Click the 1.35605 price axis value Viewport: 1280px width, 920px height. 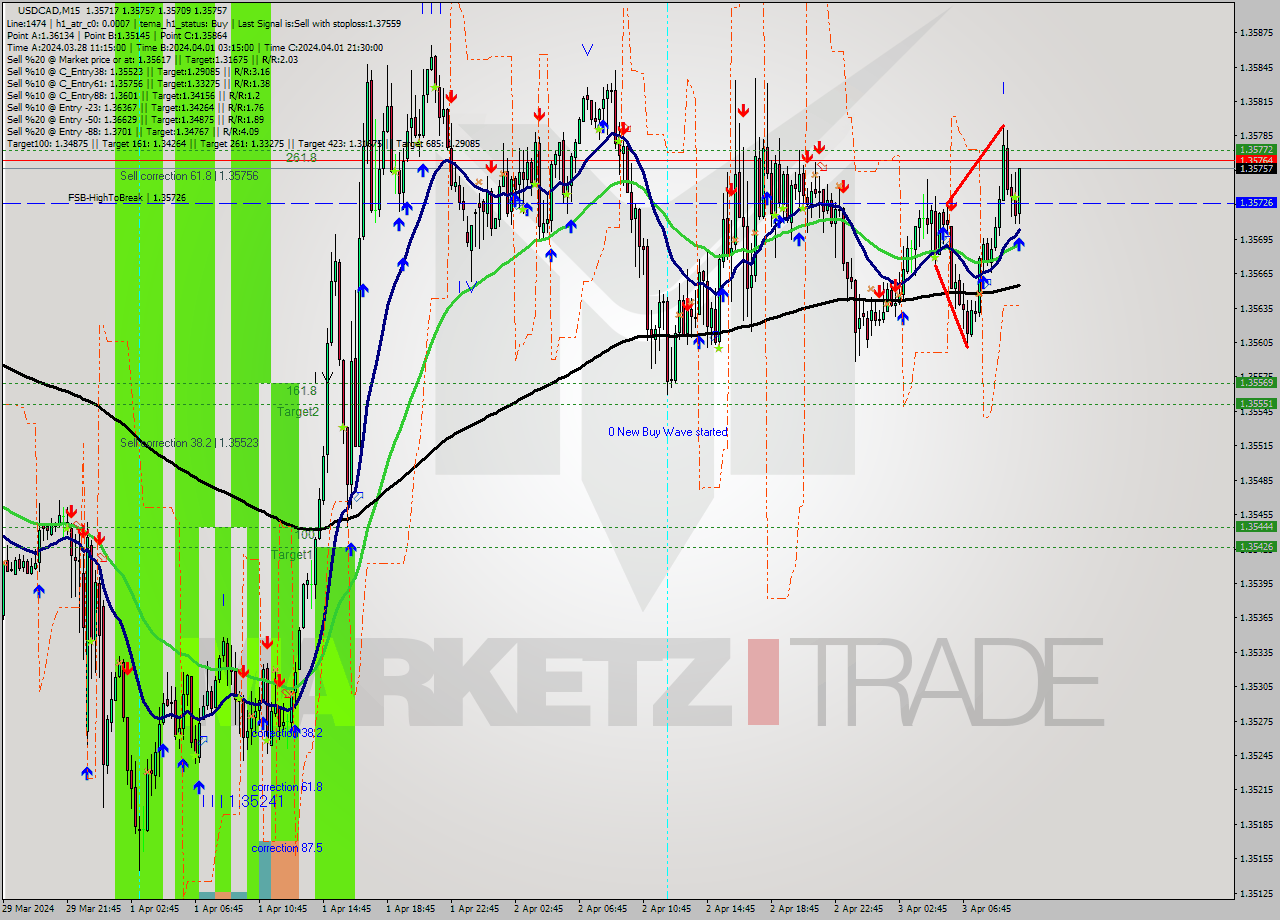(x=1256, y=343)
